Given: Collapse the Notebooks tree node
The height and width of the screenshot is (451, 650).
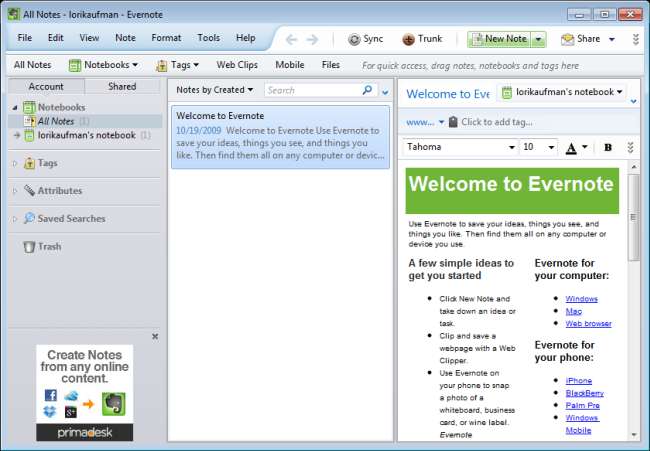Looking at the screenshot, I should pos(15,108).
